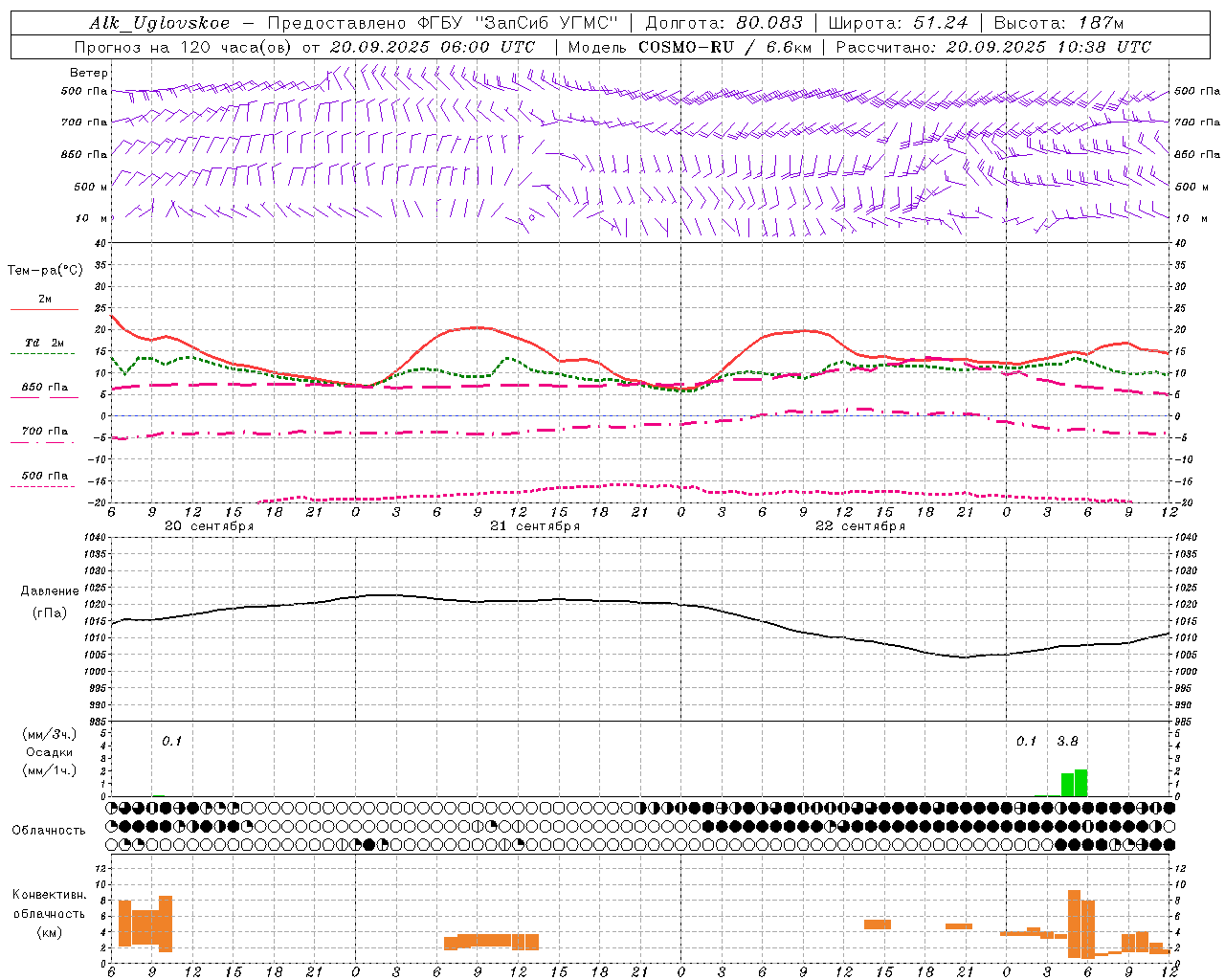The height and width of the screenshot is (980, 1225).
Task: Click the (мм/3ч.) precipitation unit label
Action: [x=50, y=734]
